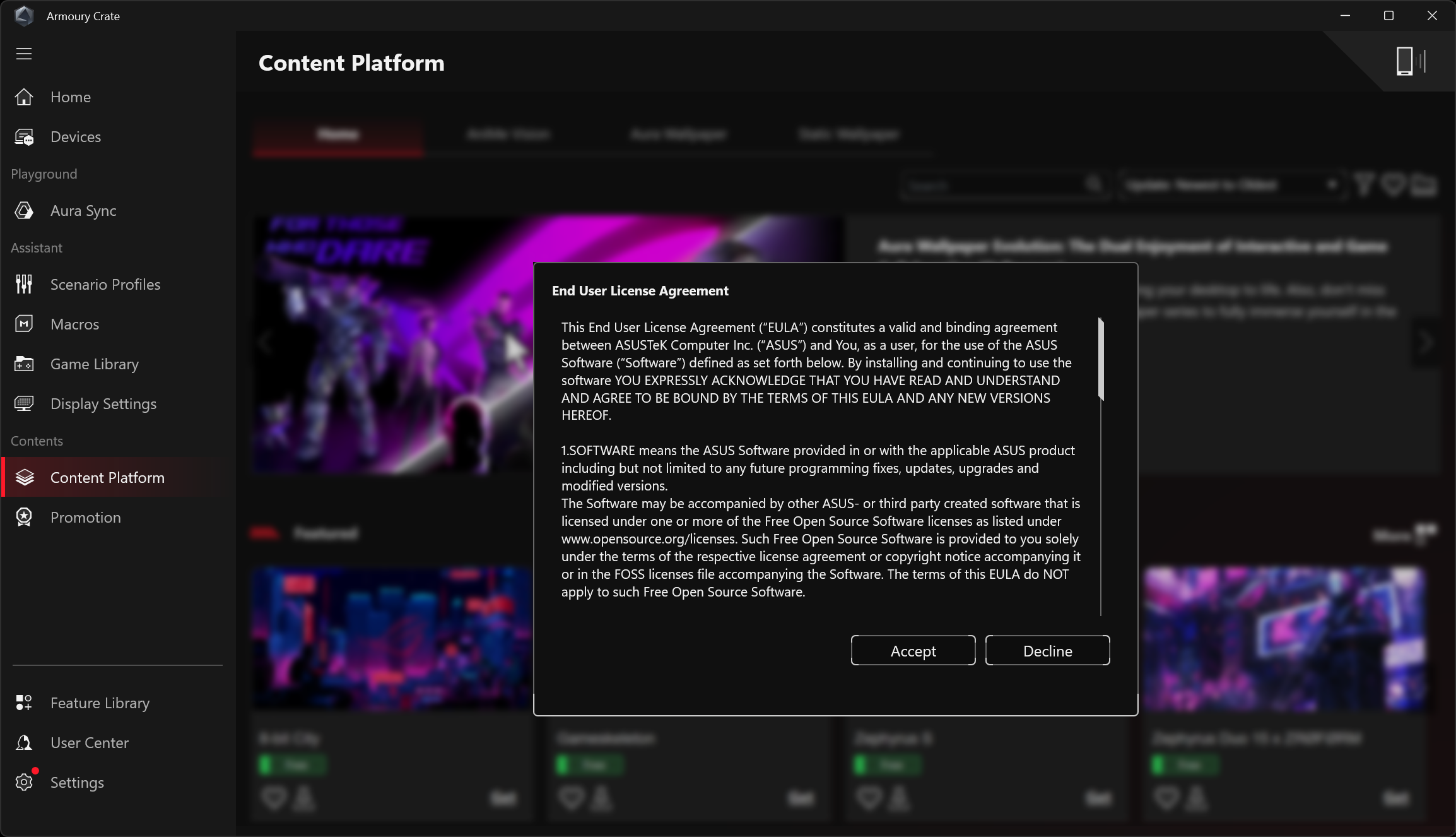Click the device phone icon top-right
Viewport: 1456px width, 837px height.
click(x=1405, y=61)
